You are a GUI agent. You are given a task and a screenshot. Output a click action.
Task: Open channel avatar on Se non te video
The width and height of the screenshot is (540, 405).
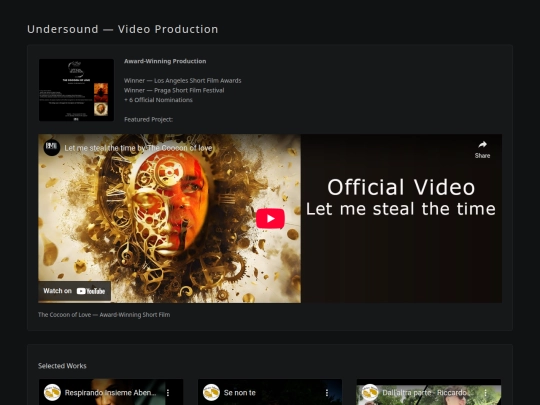coord(211,393)
